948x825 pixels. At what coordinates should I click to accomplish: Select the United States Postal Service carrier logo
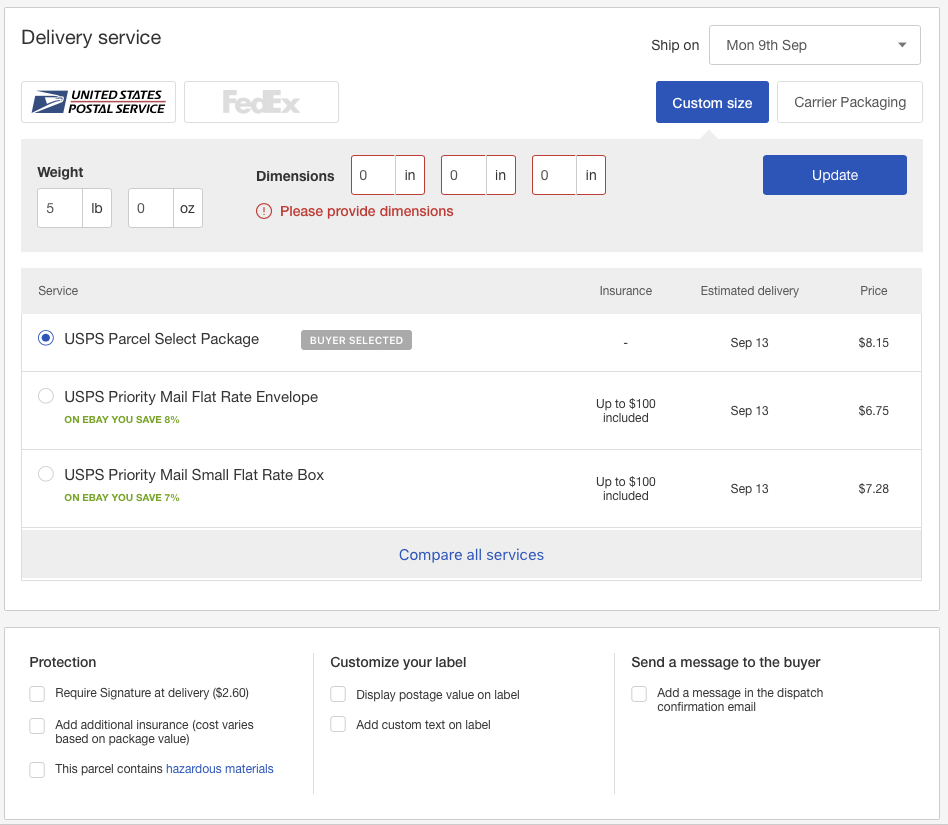(99, 102)
